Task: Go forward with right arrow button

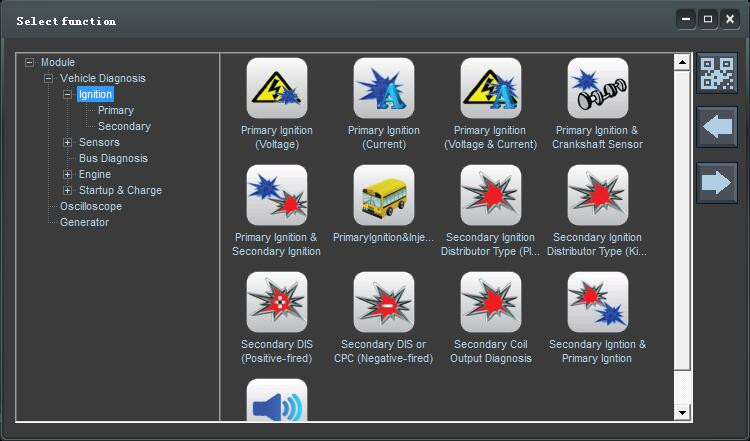Action: (x=717, y=183)
